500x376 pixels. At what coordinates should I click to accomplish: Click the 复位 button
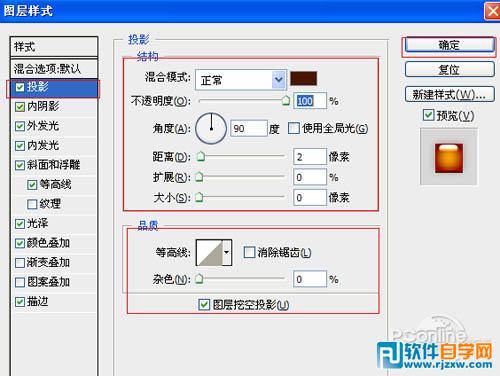pos(449,70)
